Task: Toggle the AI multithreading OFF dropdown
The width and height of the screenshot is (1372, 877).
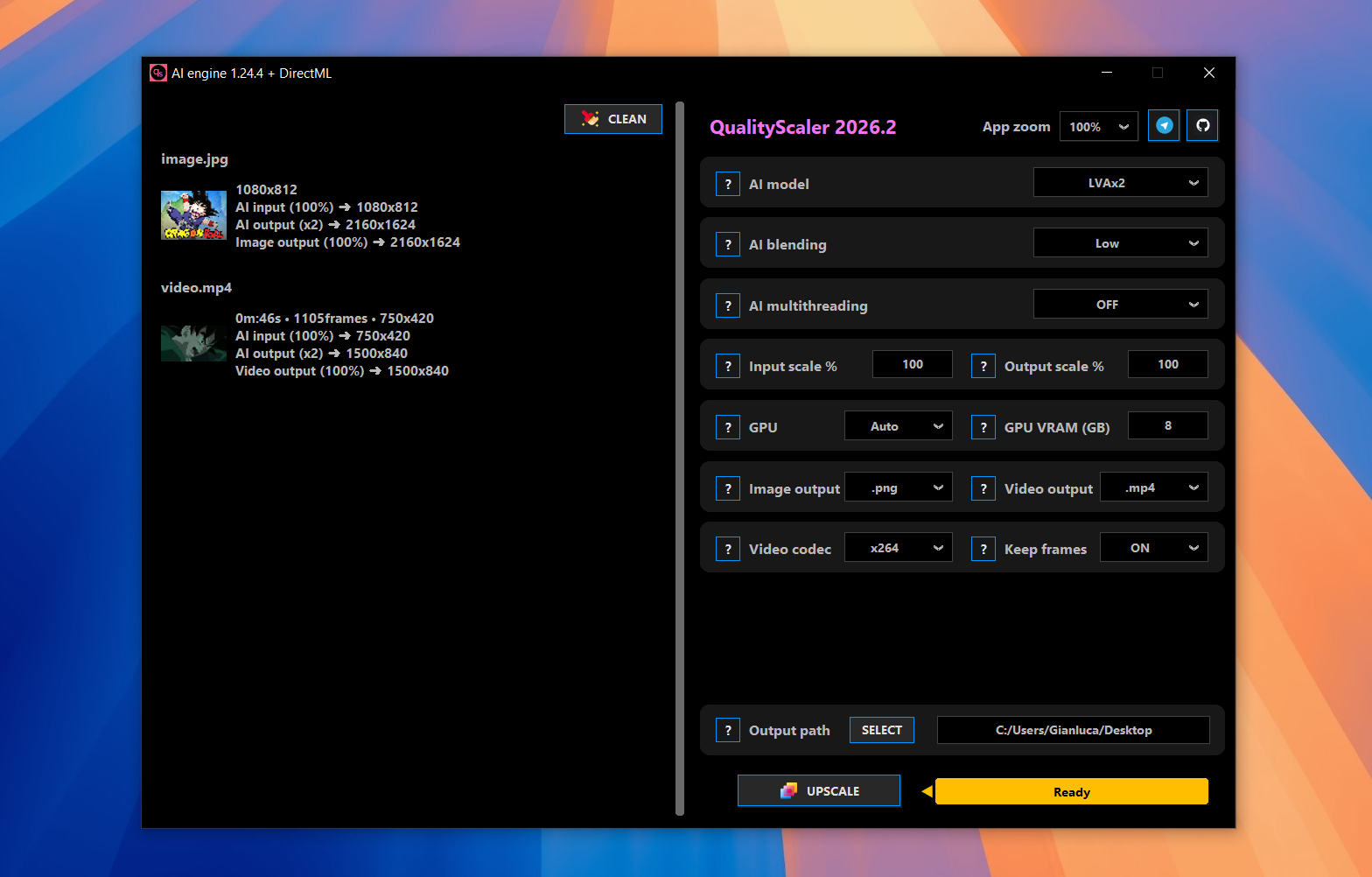Action: point(1120,305)
